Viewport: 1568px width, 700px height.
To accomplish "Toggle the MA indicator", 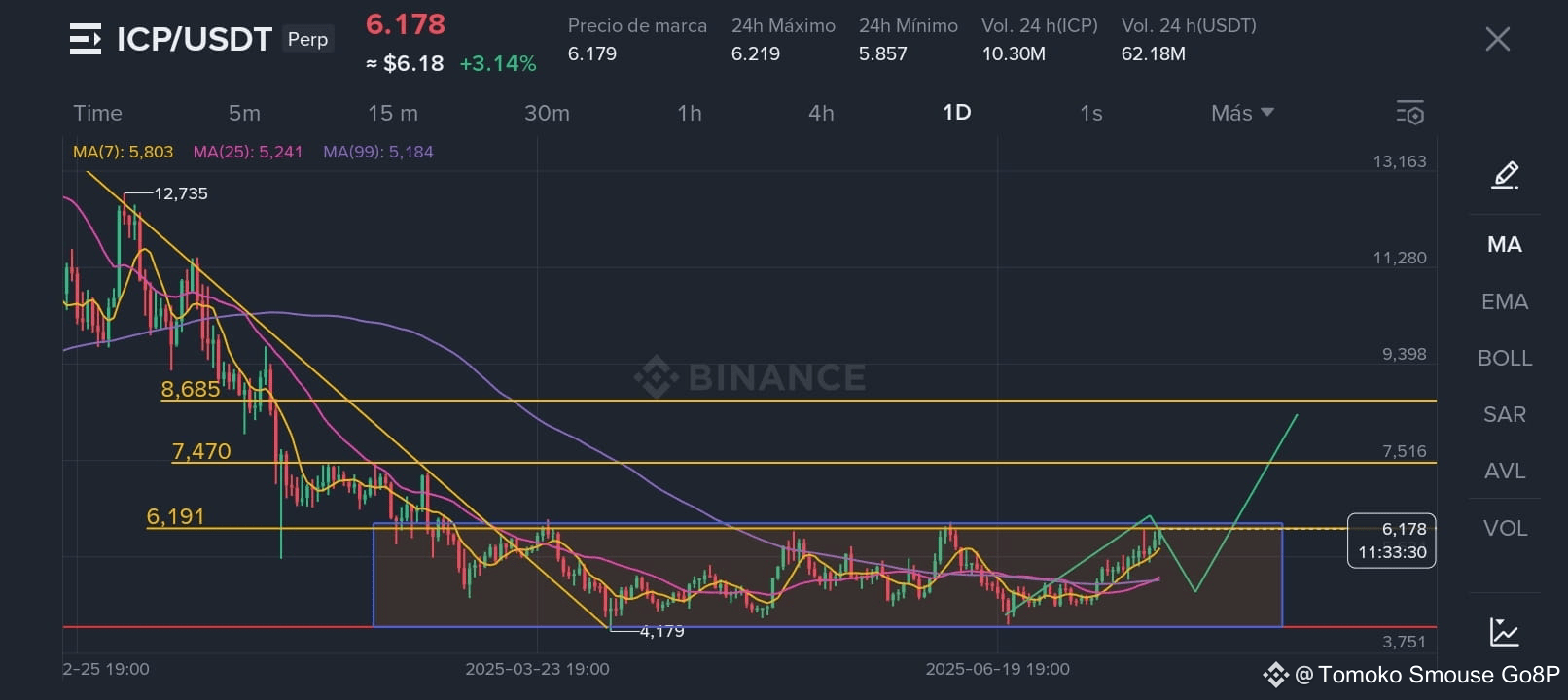I will (1505, 245).
